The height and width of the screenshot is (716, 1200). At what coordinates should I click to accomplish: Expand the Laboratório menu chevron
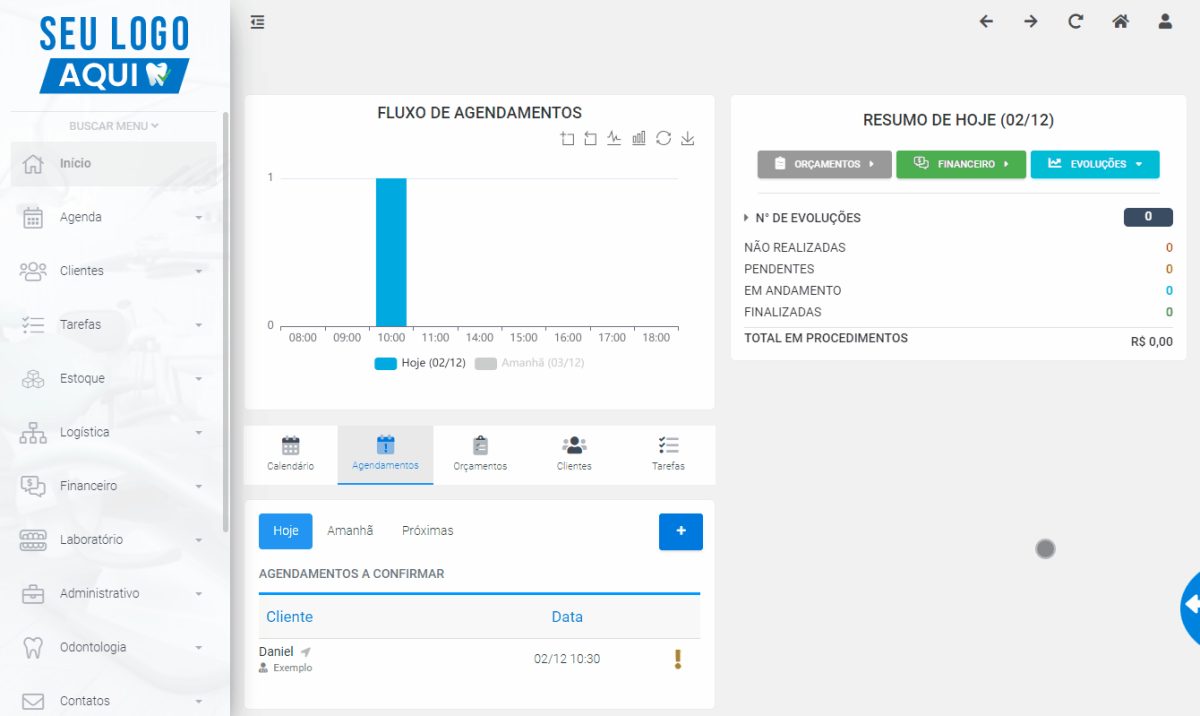pyautogui.click(x=199, y=541)
